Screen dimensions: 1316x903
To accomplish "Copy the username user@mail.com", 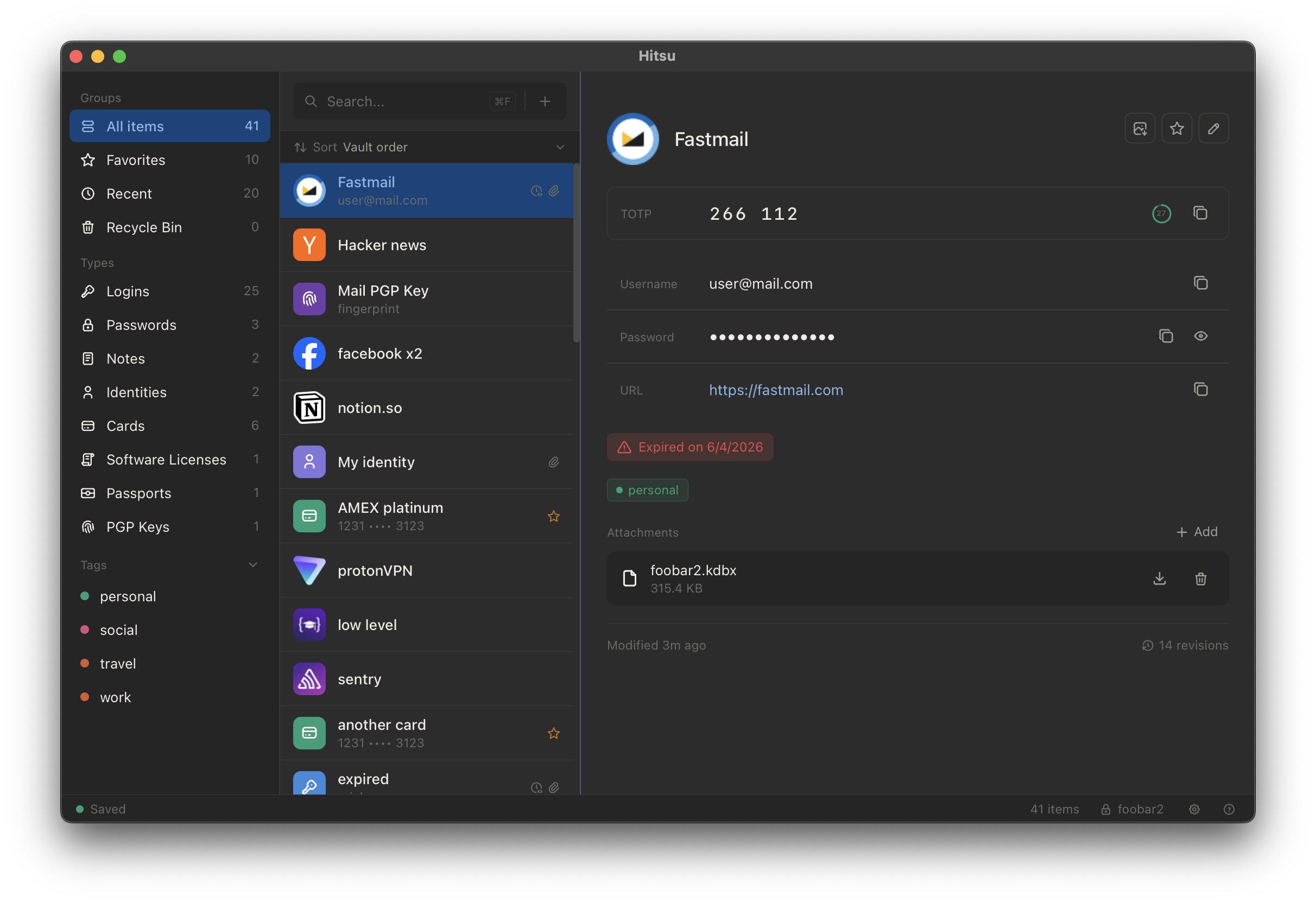I will (x=1200, y=283).
